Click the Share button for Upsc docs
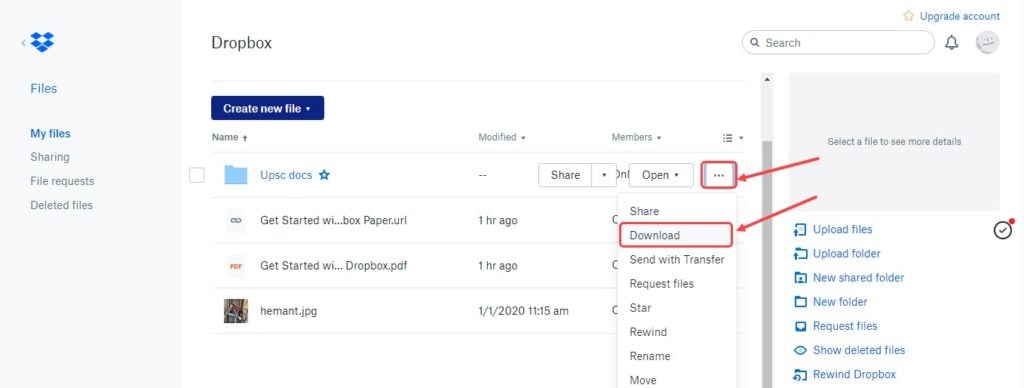The width and height of the screenshot is (1024, 388). (x=565, y=175)
